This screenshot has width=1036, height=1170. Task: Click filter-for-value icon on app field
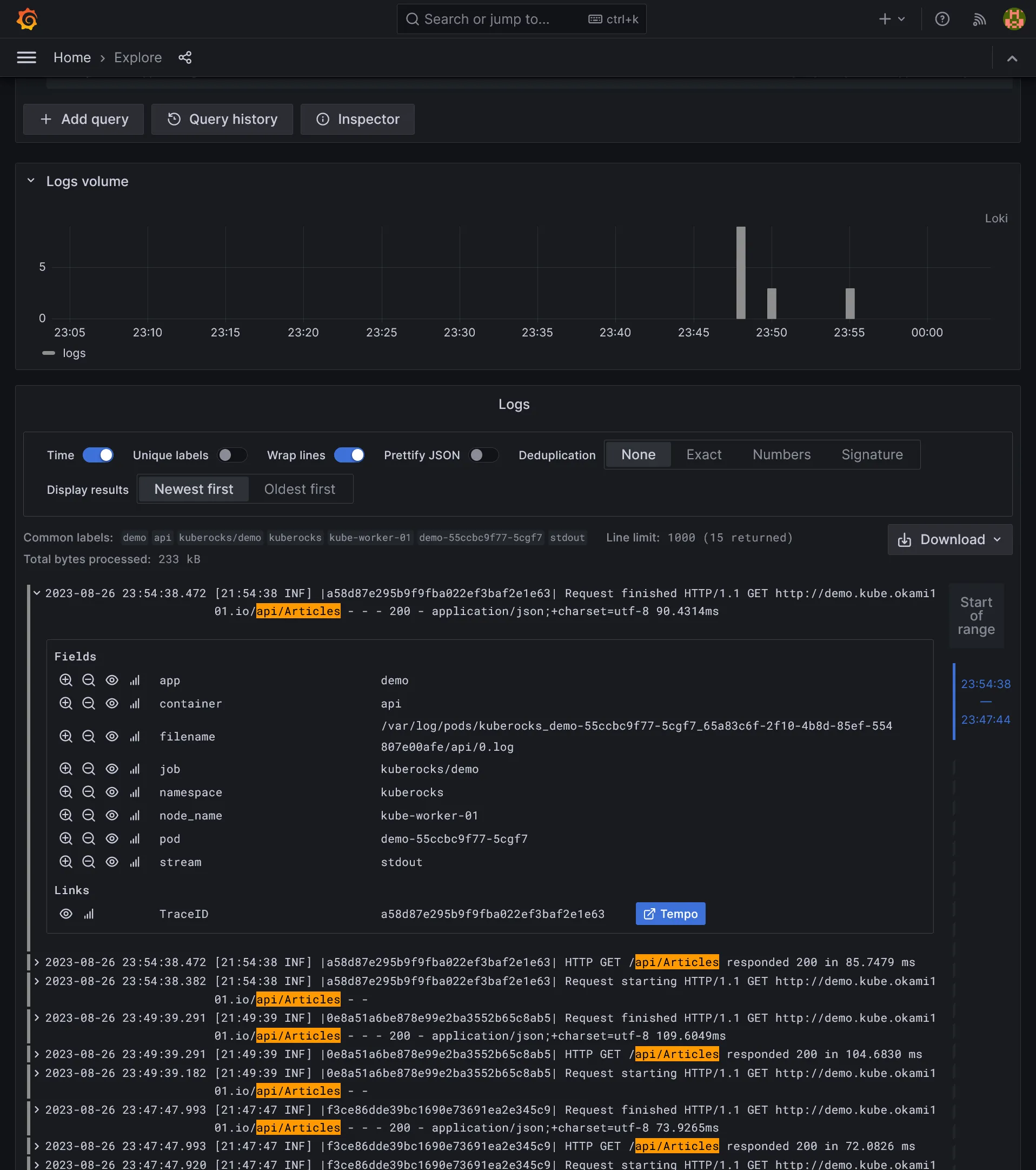click(66, 680)
